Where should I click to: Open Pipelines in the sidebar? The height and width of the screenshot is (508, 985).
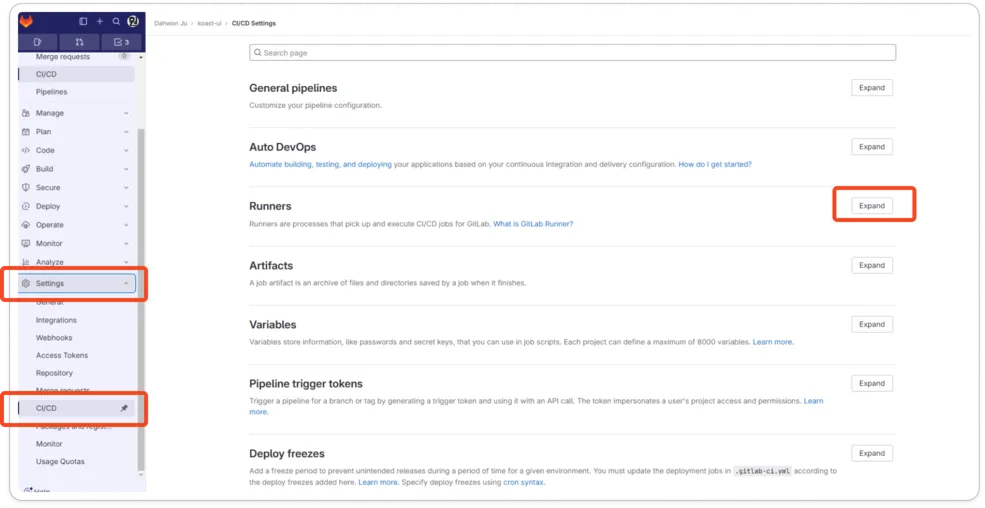[x=52, y=92]
